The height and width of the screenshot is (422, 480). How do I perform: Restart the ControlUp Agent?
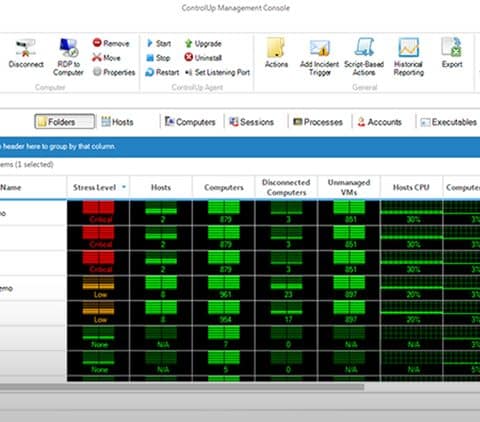pyautogui.click(x=162, y=72)
